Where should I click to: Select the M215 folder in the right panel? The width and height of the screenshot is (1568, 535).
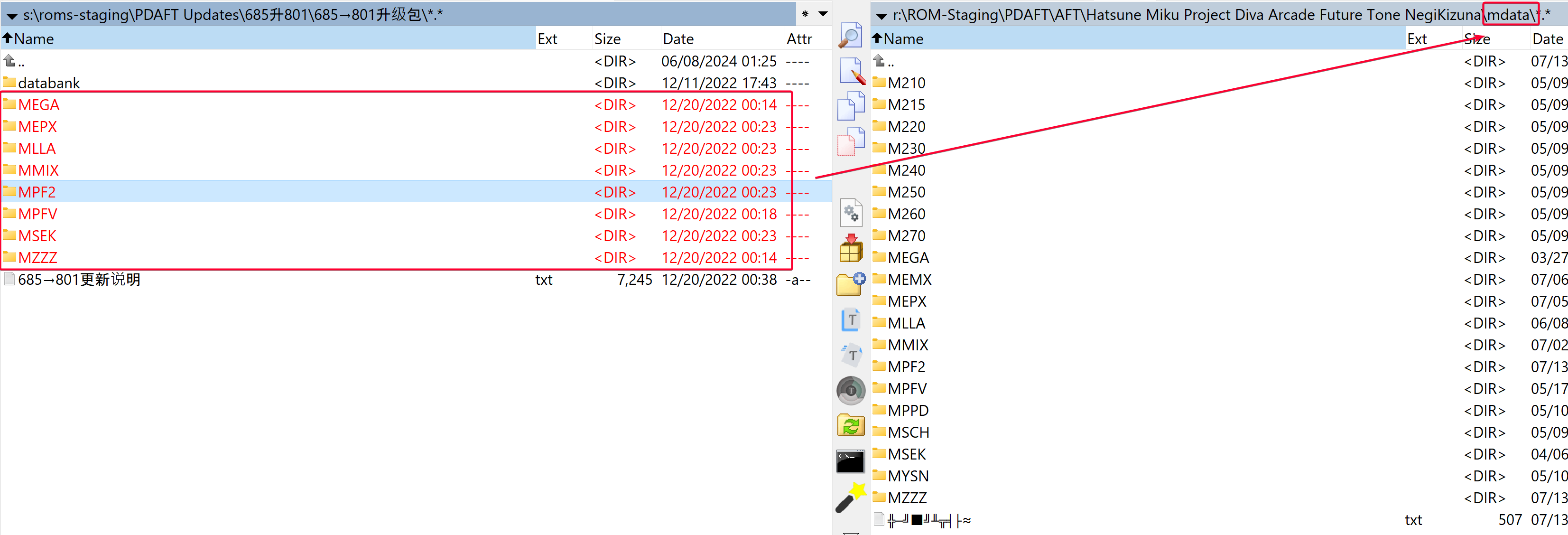1219,105
